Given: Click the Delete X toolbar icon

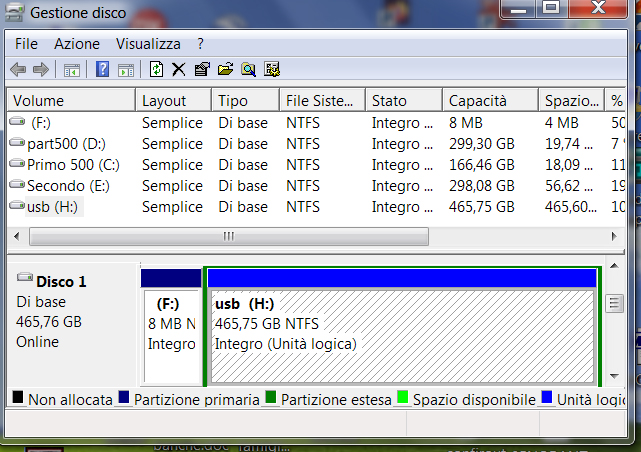Looking at the screenshot, I should (179, 69).
